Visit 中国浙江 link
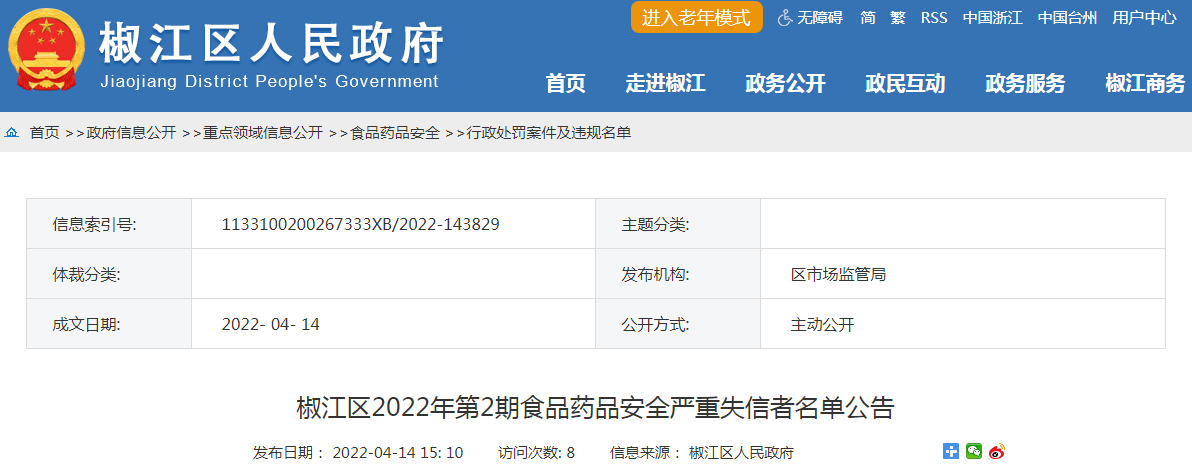The height and width of the screenshot is (471, 1192). (993, 17)
